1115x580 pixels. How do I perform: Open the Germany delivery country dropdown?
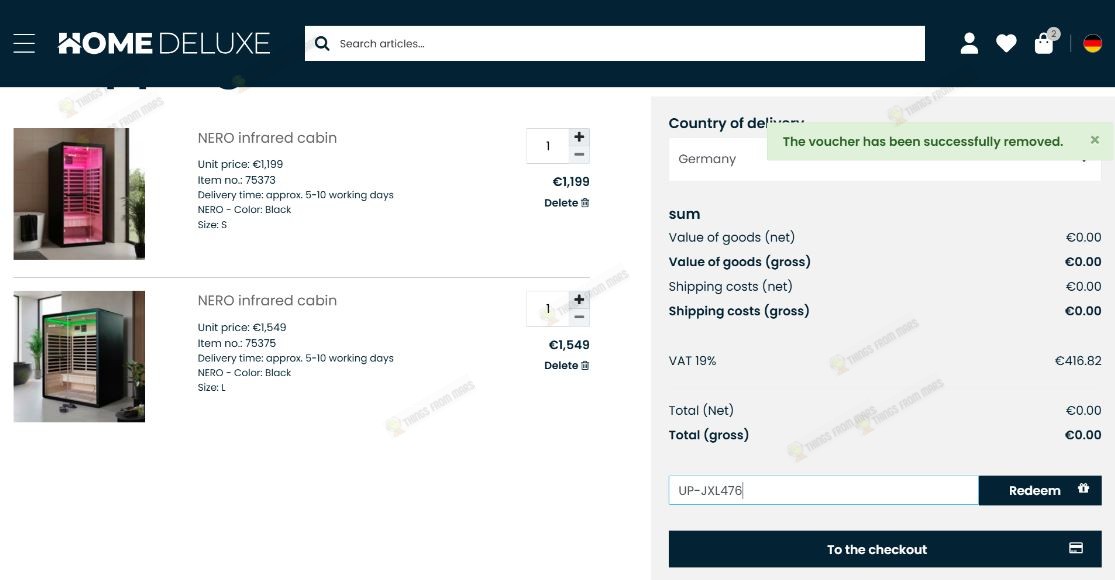[x=885, y=159]
